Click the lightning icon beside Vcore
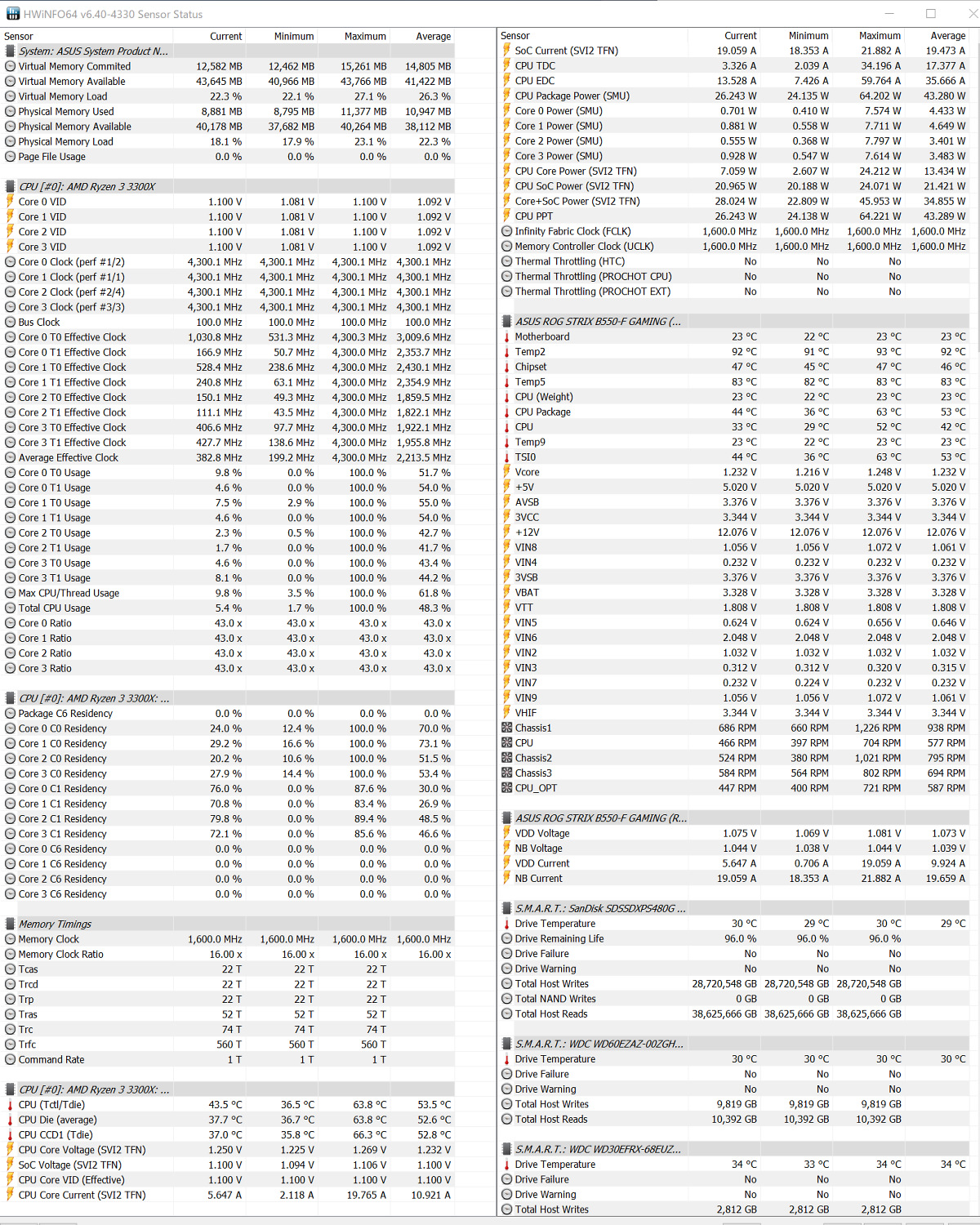Image resolution: width=980 pixels, height=1225 pixels. point(506,472)
